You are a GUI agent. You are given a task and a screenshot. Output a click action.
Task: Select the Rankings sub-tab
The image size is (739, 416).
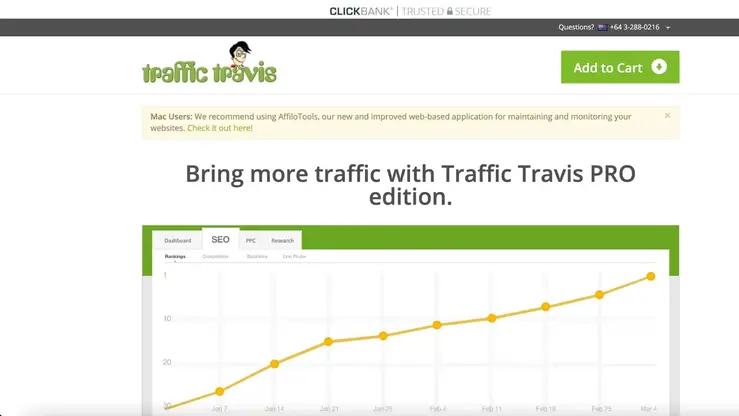[x=175, y=257]
